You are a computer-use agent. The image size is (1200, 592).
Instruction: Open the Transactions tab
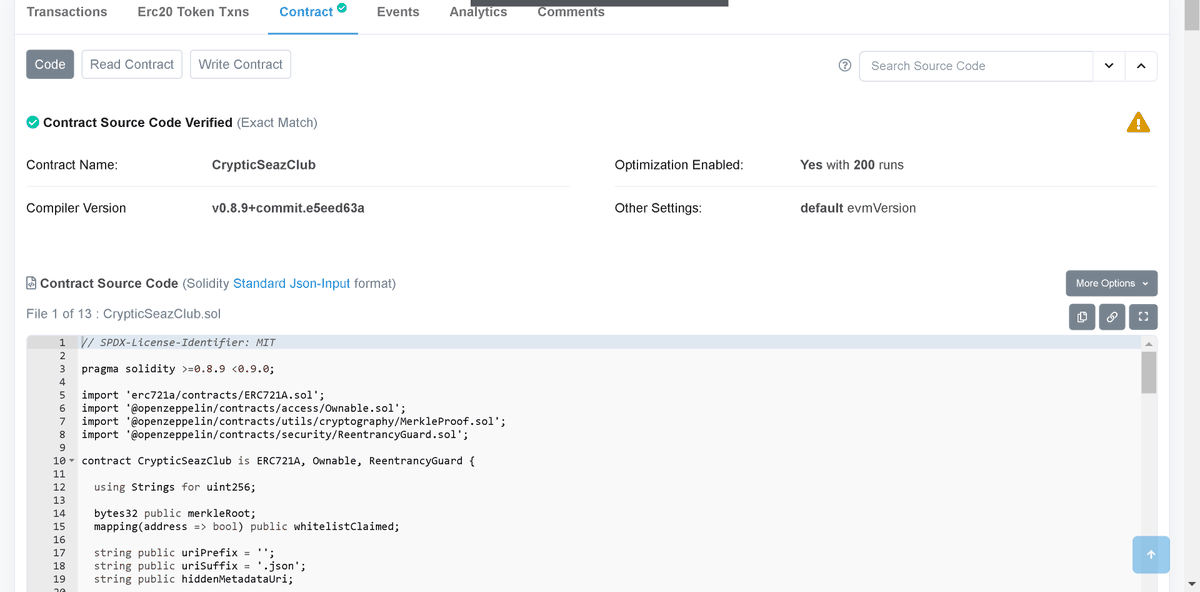(67, 12)
